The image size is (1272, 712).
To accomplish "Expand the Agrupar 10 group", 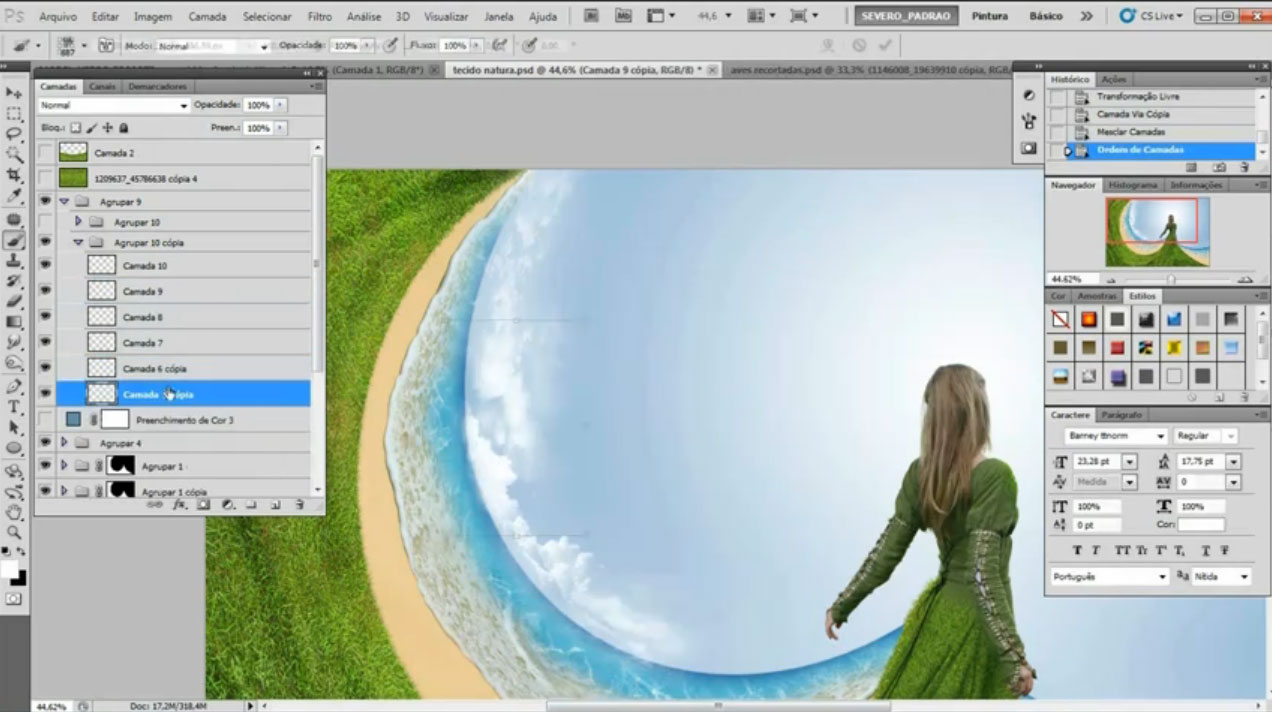I will tap(79, 221).
